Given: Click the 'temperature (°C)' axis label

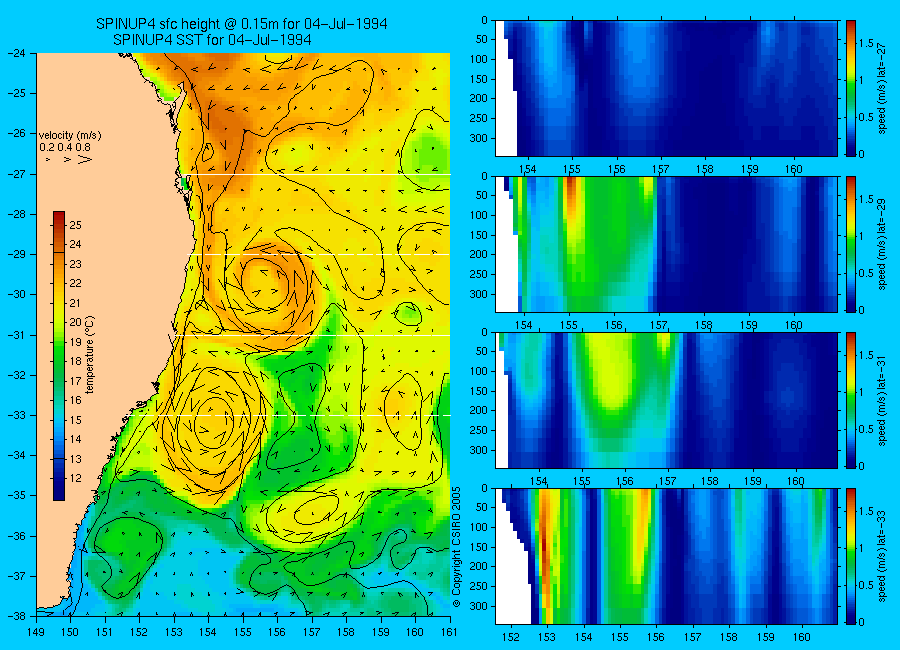Looking at the screenshot, I should [90, 355].
